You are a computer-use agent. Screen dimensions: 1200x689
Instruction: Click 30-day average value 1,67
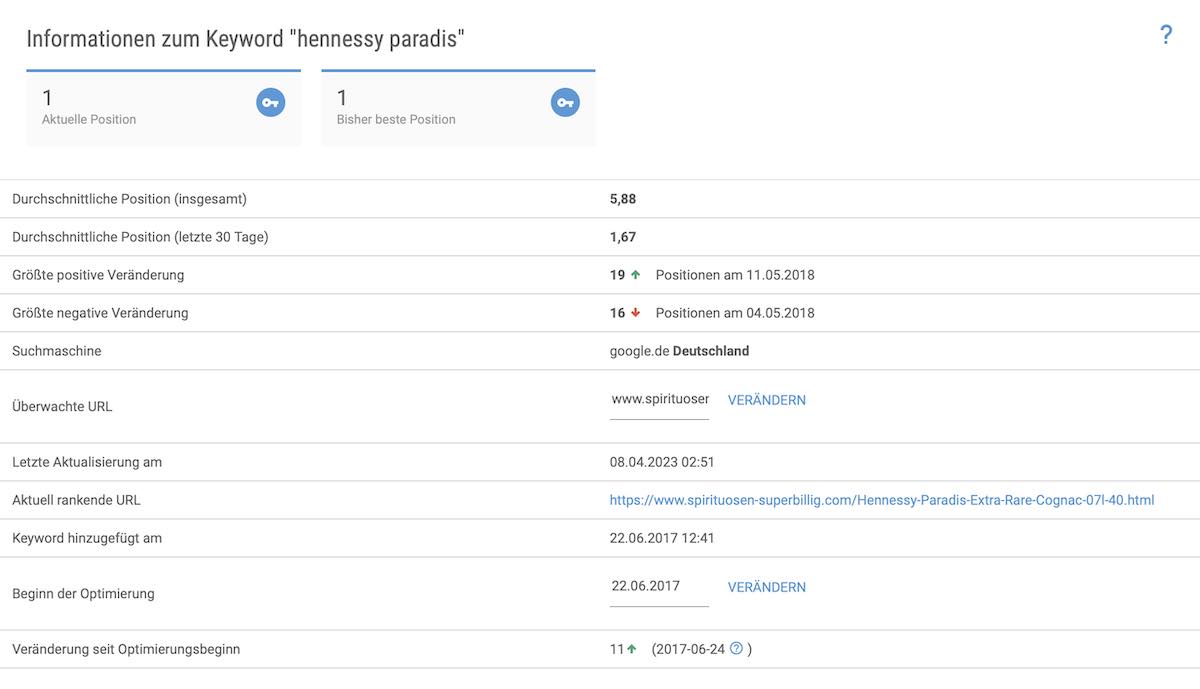[x=623, y=237]
